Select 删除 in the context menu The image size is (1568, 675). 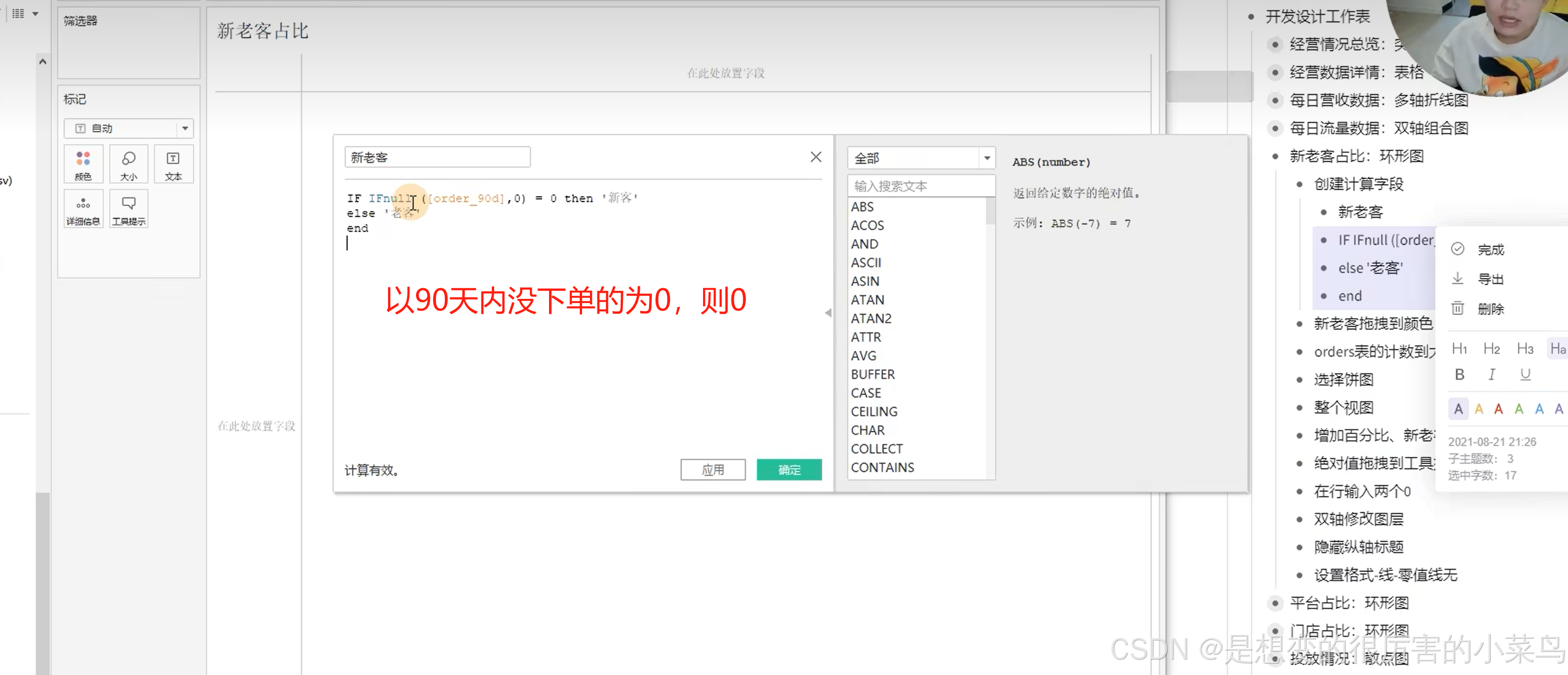(x=1490, y=309)
